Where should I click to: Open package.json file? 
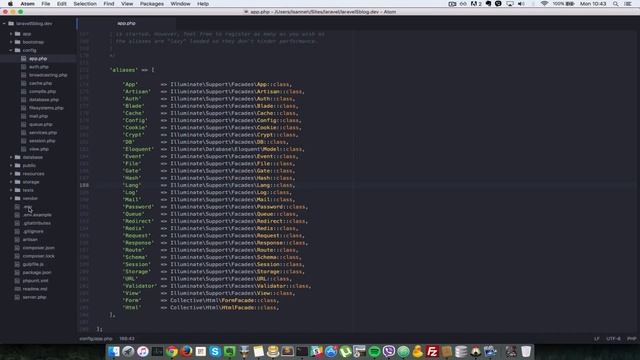(37, 272)
